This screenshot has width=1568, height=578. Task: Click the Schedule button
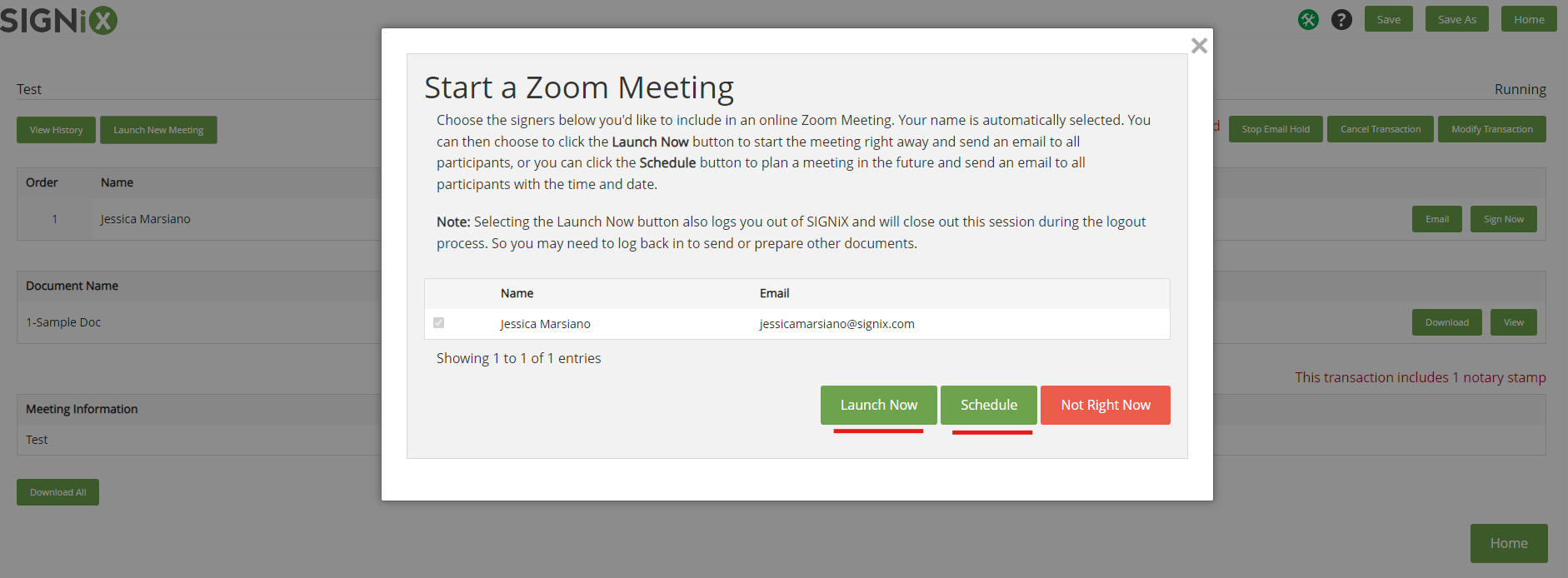click(x=989, y=405)
